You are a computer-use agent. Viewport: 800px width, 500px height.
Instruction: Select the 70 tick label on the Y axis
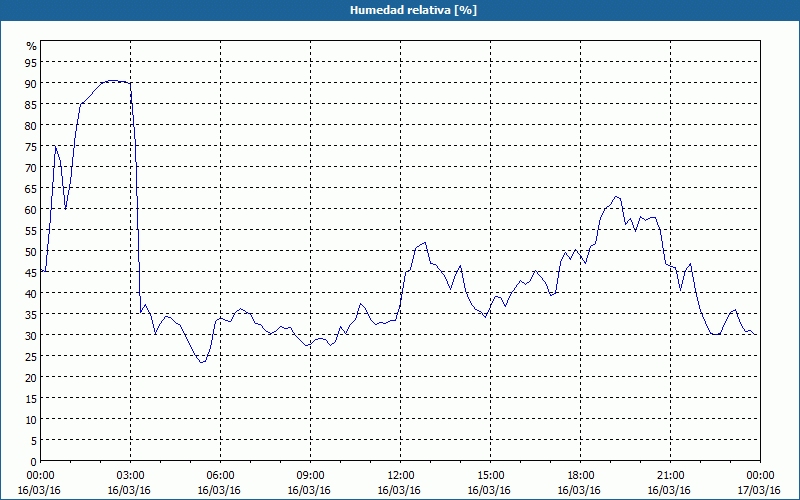point(31,167)
